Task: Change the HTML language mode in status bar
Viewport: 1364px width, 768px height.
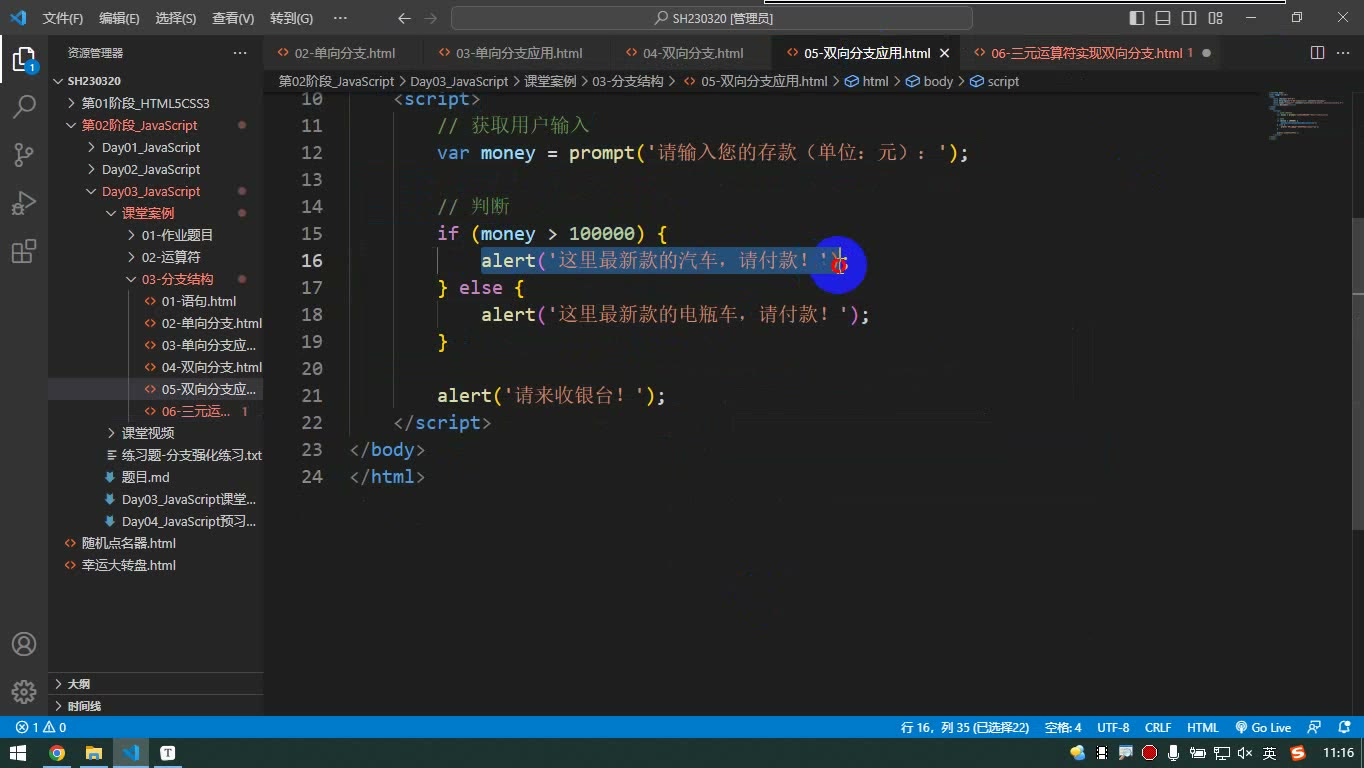Action: pyautogui.click(x=1202, y=728)
